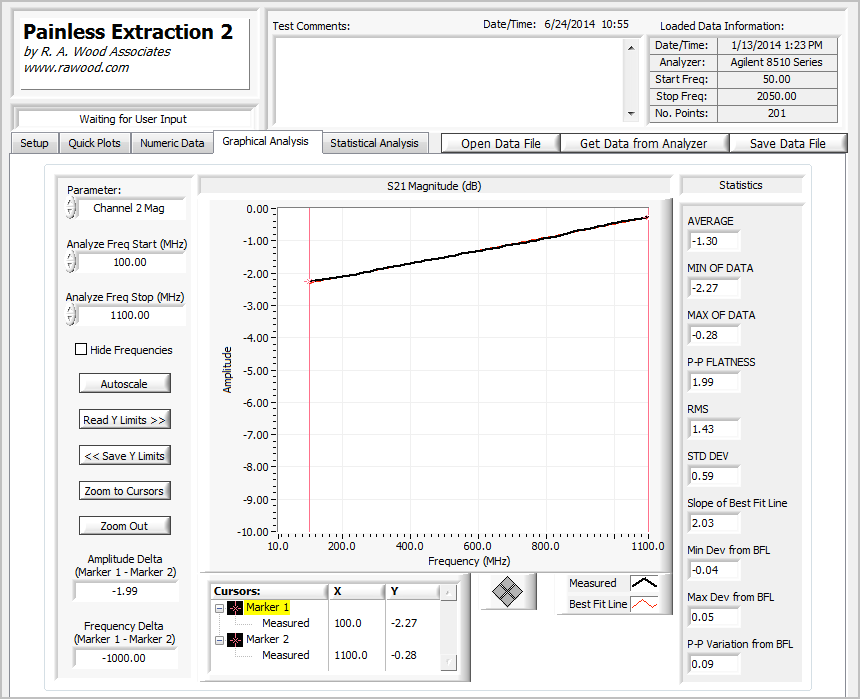Click the Marker 2 Y value -0.28
This screenshot has height=699, width=860.
point(404,655)
